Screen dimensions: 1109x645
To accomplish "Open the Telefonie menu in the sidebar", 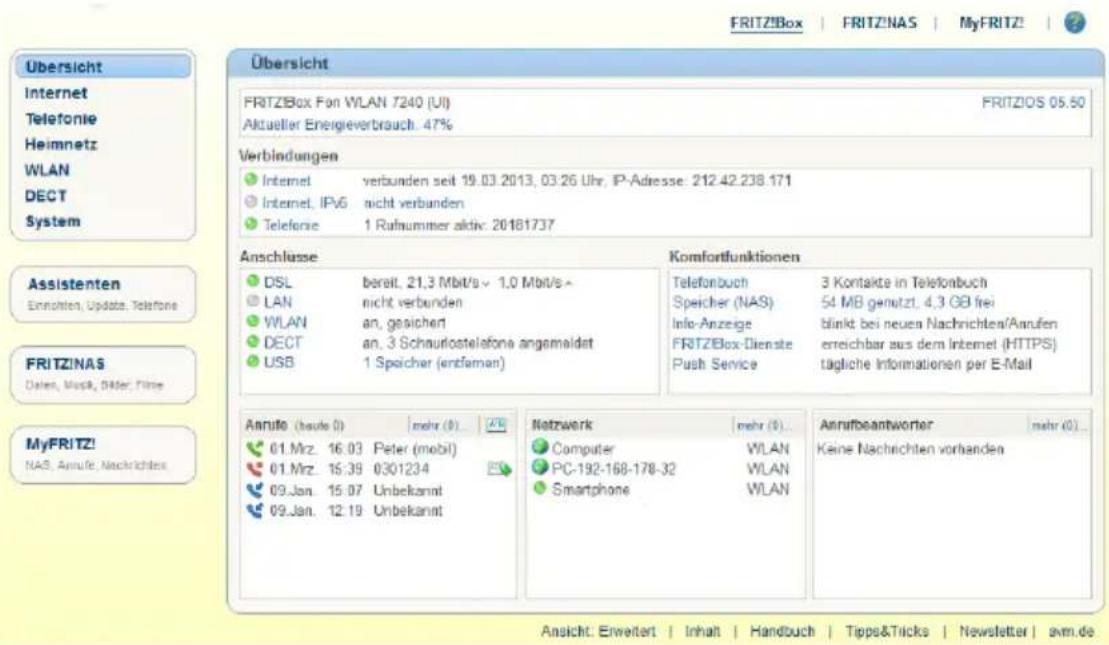I will click(61, 118).
